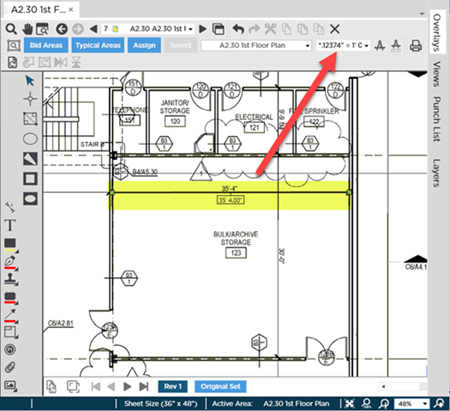Click the zoom-out magnifier in status bar

tap(384, 404)
